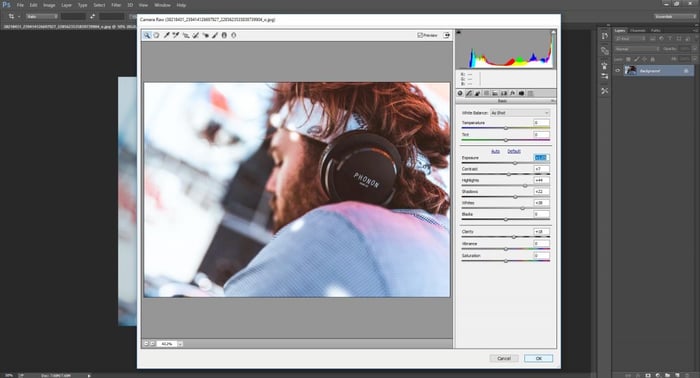Image resolution: width=700 pixels, height=378 pixels.
Task: Open the Presets panel tab
Action: 530,93
